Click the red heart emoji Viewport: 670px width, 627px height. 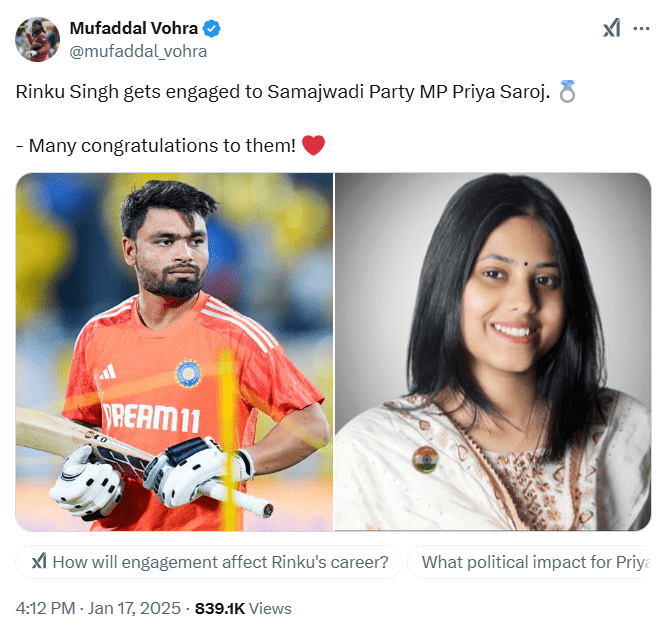click(x=313, y=145)
